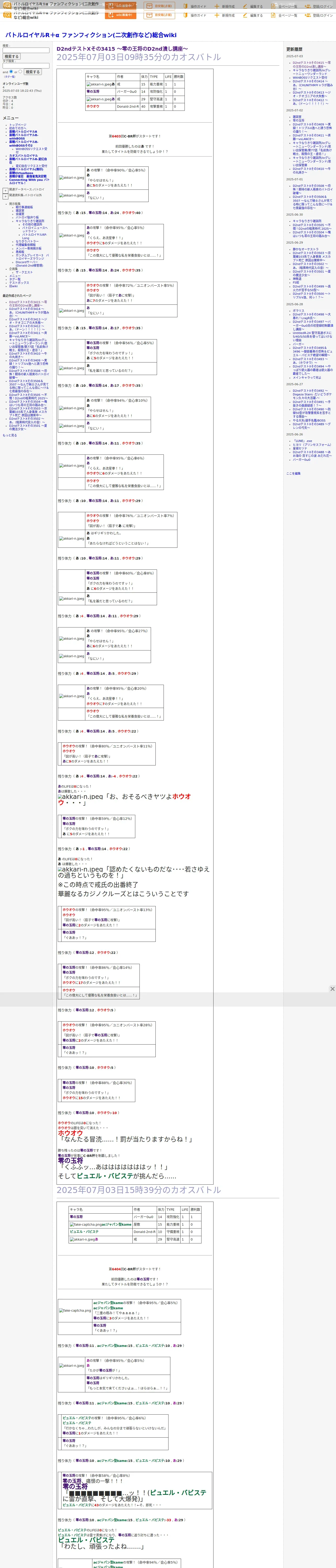
Task: Open バトロイ駄弁り板 link
Action: tap(27, 217)
